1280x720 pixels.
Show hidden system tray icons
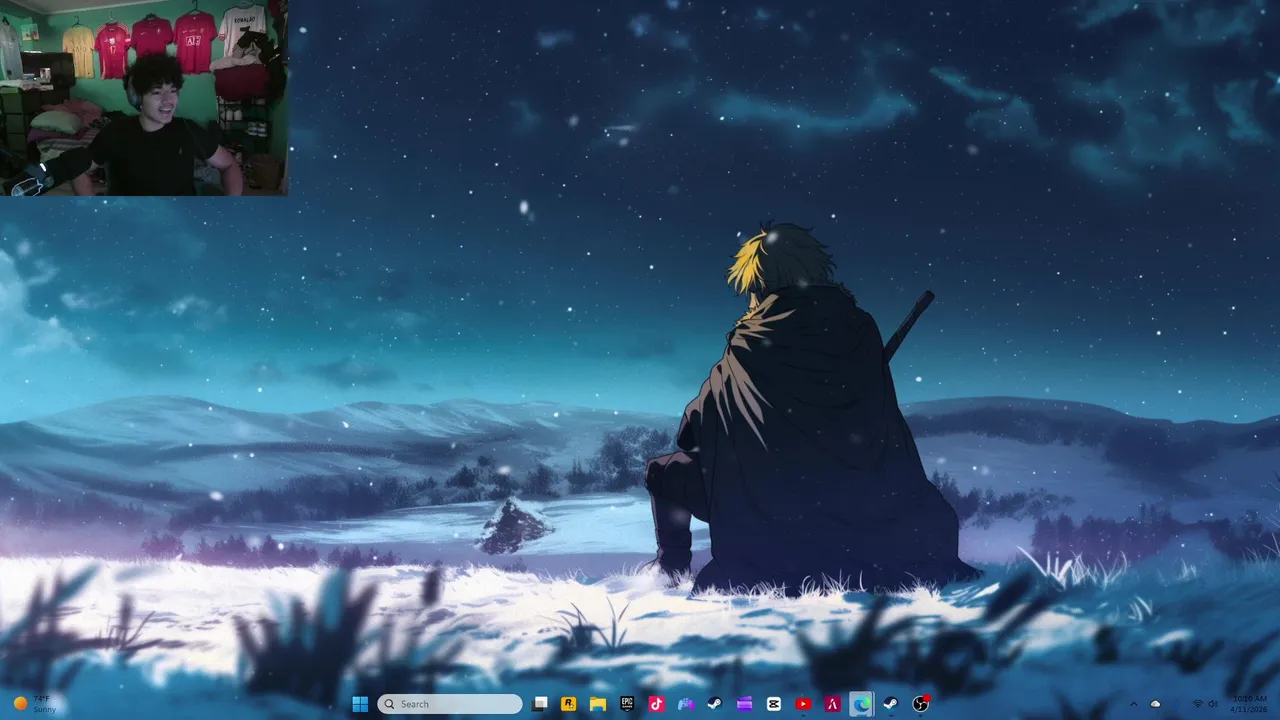[x=1133, y=704]
